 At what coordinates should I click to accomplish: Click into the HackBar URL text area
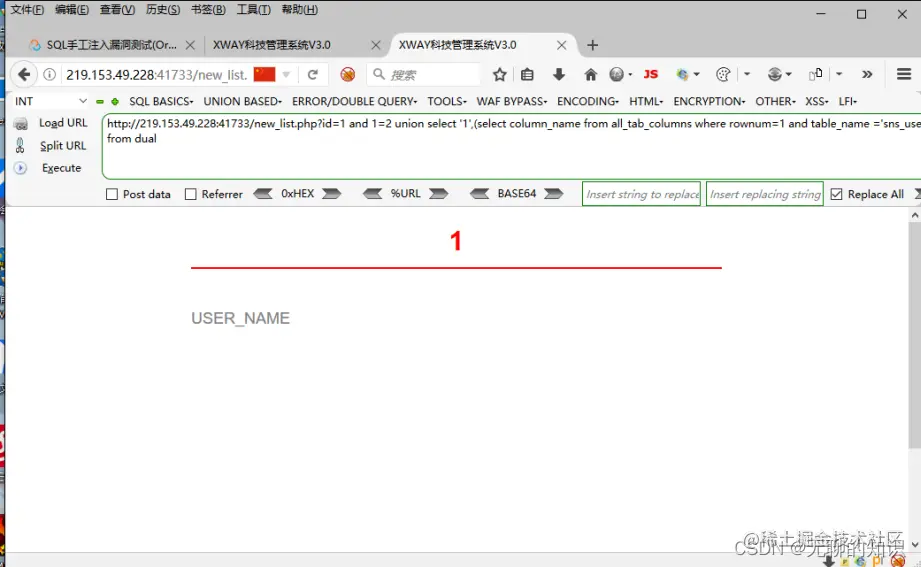tap(511, 146)
